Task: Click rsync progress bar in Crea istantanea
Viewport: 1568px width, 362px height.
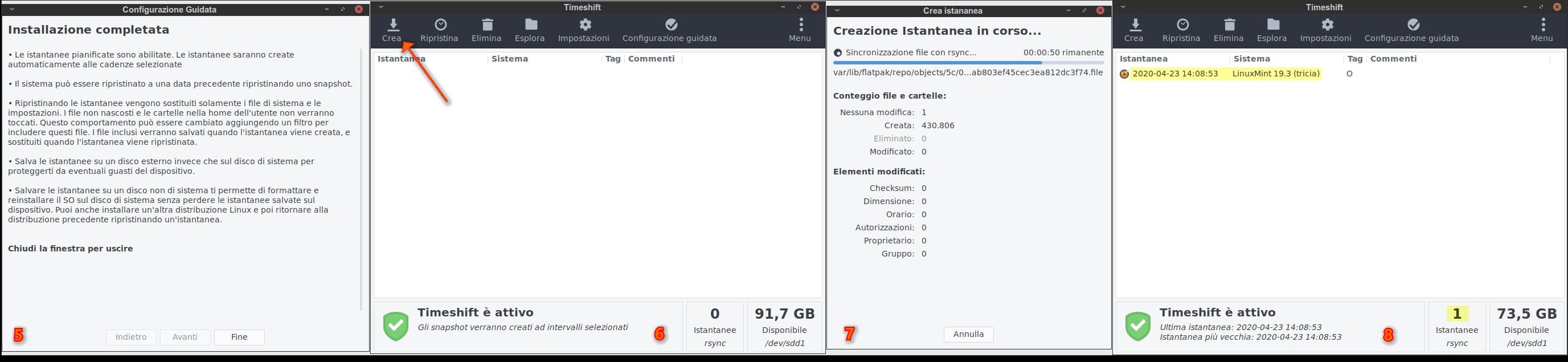Action: tap(968, 62)
